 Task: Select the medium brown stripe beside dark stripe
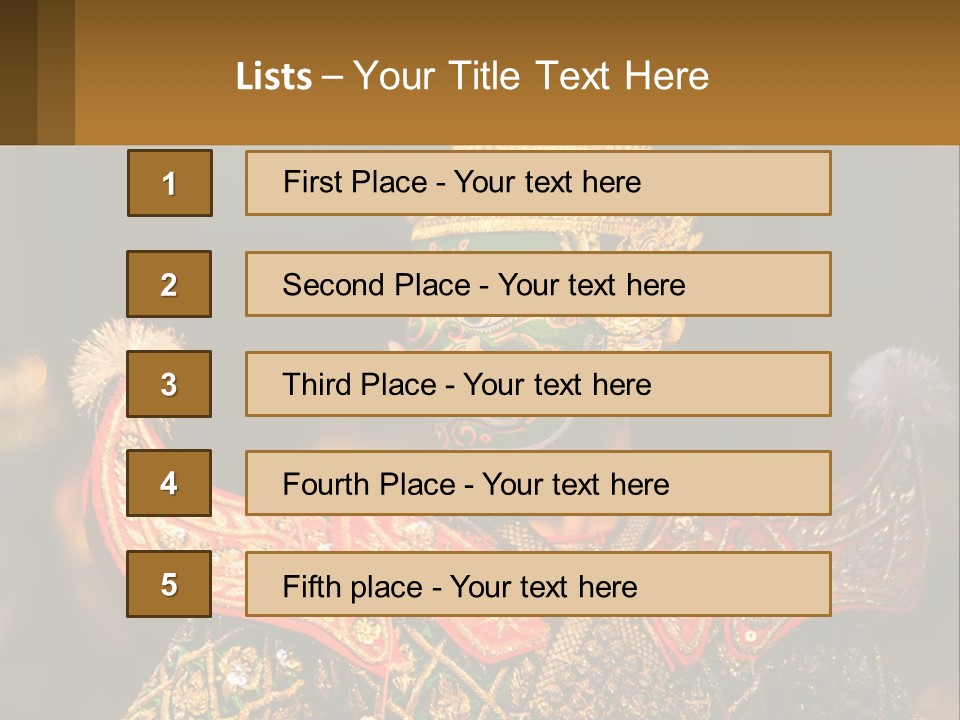56,72
